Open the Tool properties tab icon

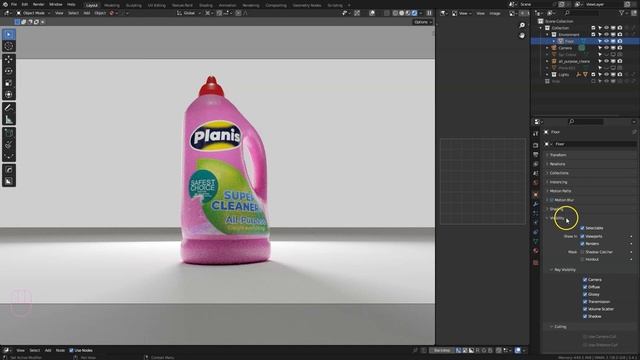(x=536, y=134)
